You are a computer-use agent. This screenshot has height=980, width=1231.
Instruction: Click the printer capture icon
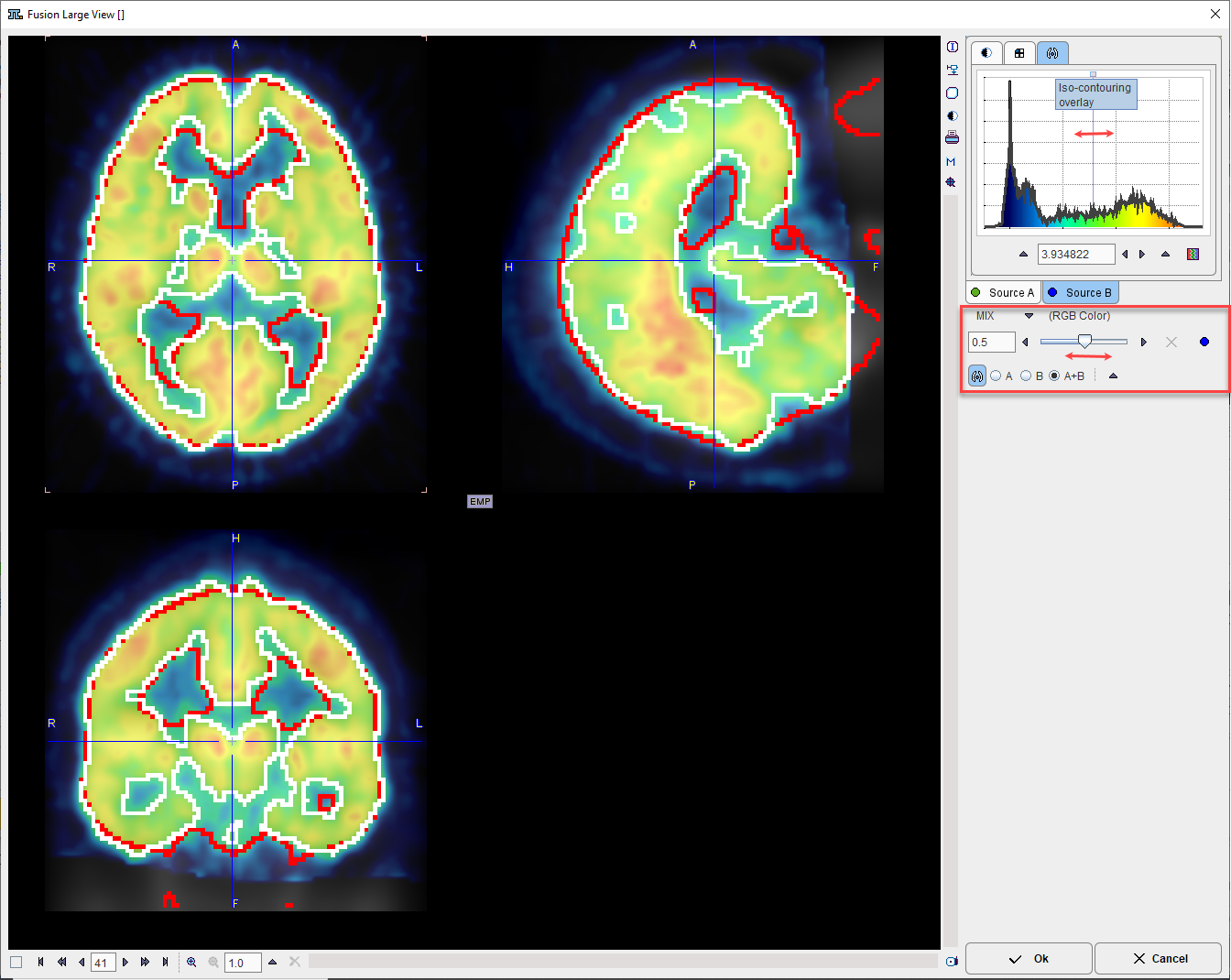(x=953, y=138)
